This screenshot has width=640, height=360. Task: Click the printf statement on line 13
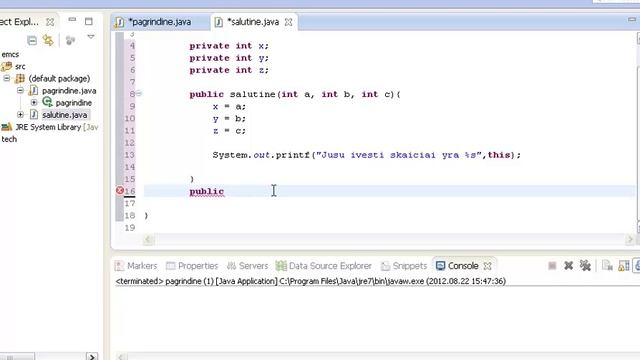pos(366,155)
